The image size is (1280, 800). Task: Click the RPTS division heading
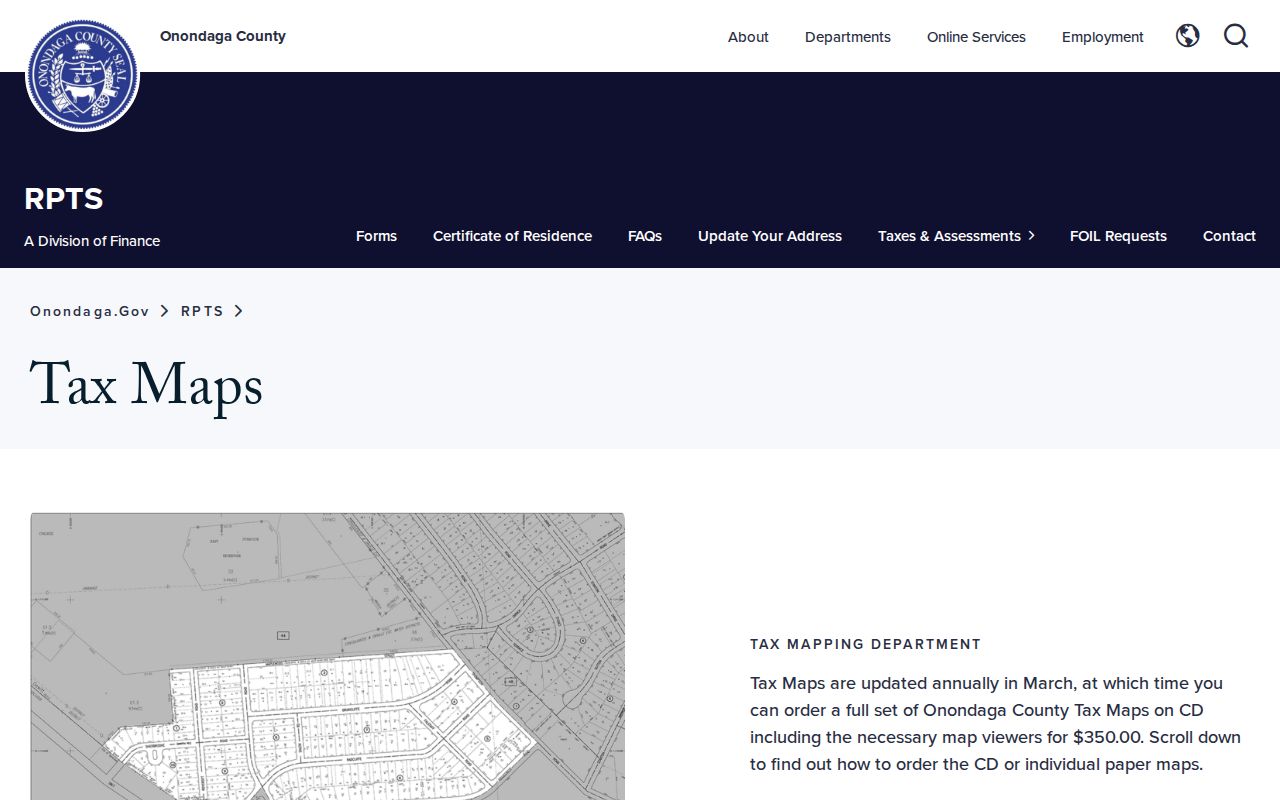[x=64, y=199]
